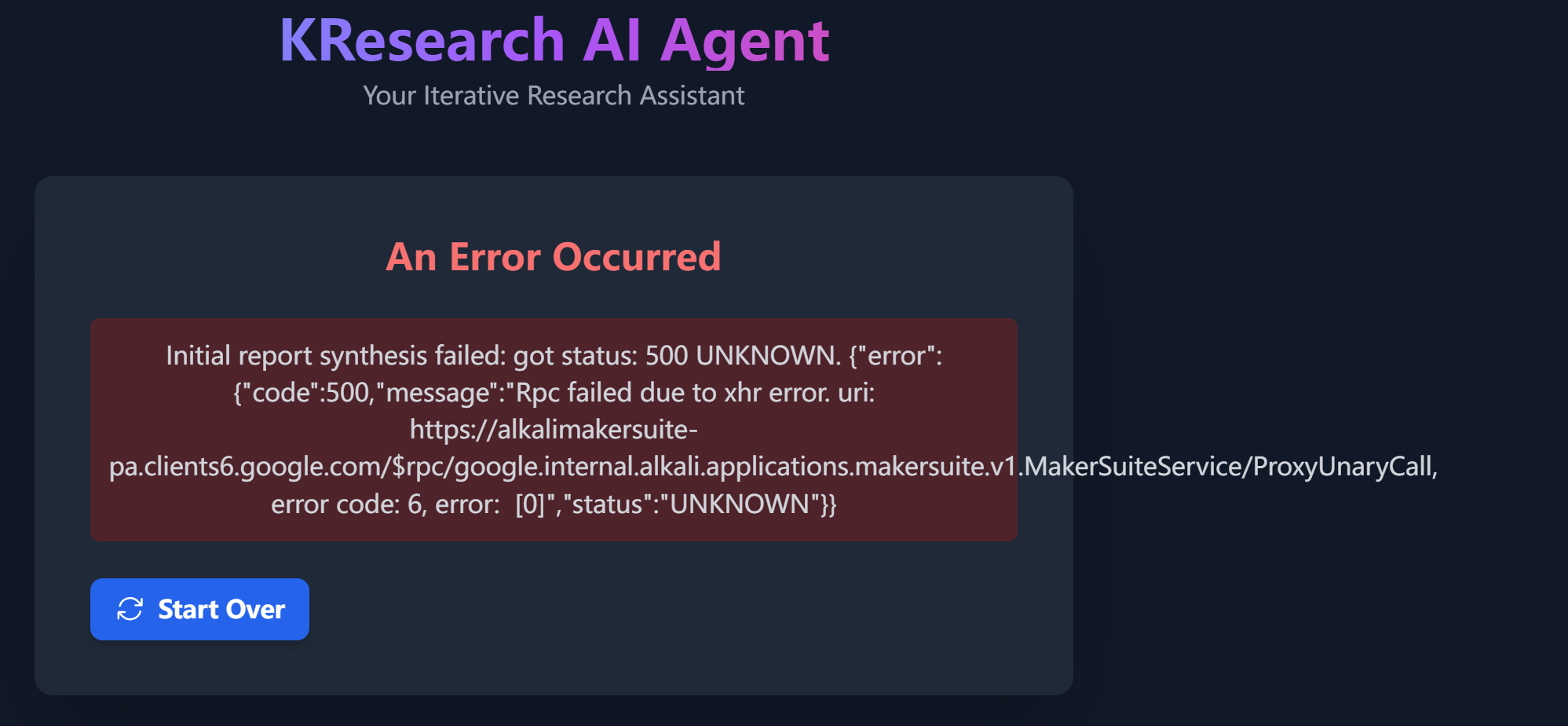
Task: Click the overflowing 'ProxyUnaryCall' text
Action: point(1344,467)
